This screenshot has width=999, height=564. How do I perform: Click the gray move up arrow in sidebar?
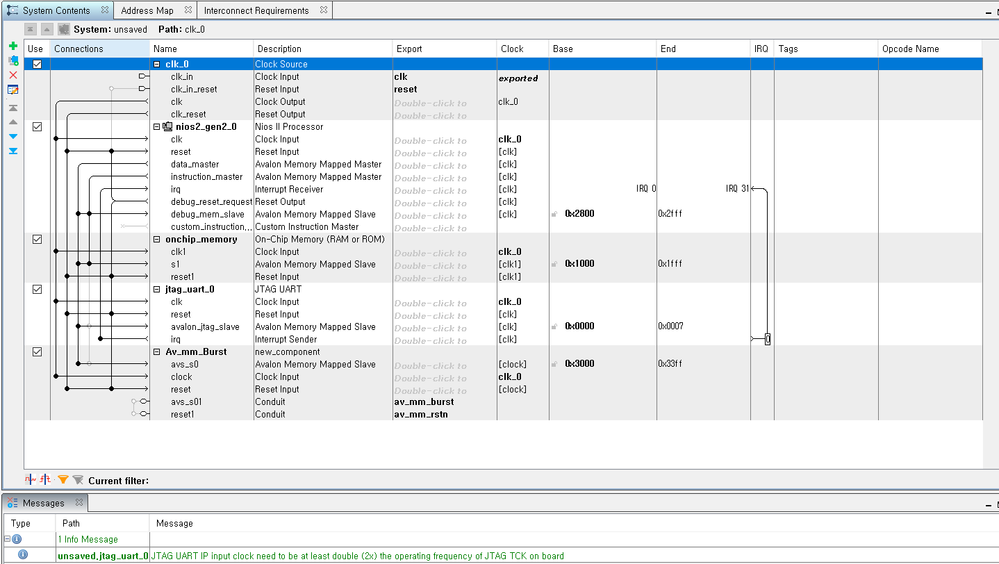13,122
